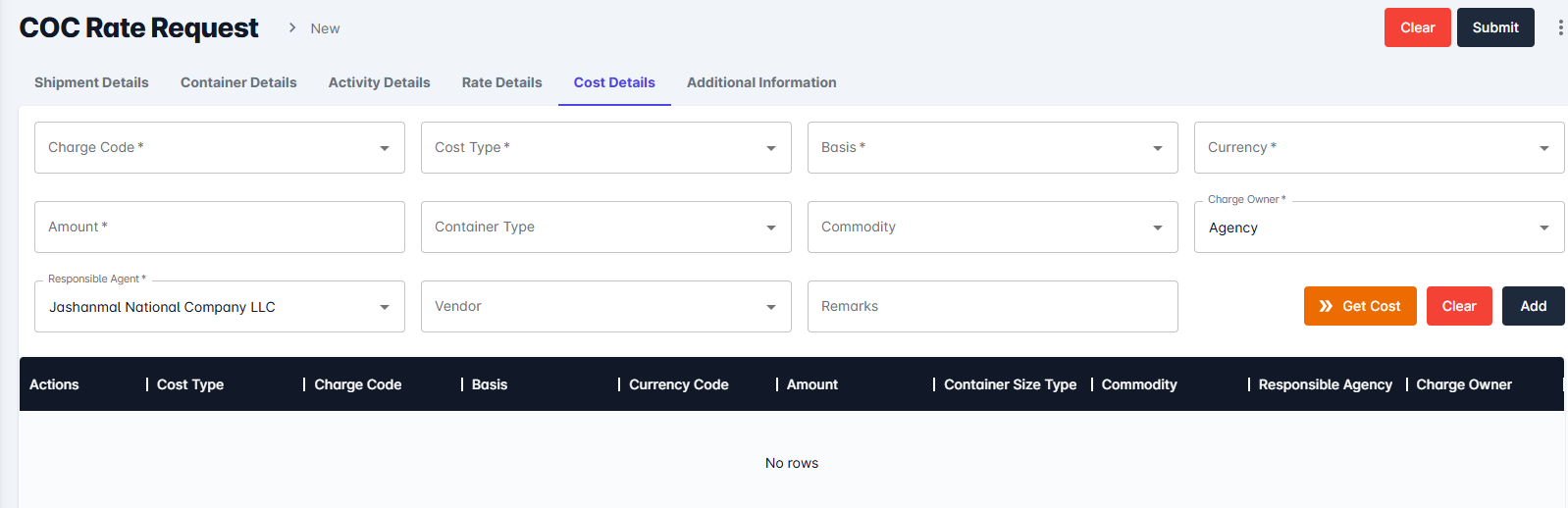Expand the Commodity dropdown
Image resolution: width=1568 pixels, height=508 pixels.
pyautogui.click(x=992, y=228)
